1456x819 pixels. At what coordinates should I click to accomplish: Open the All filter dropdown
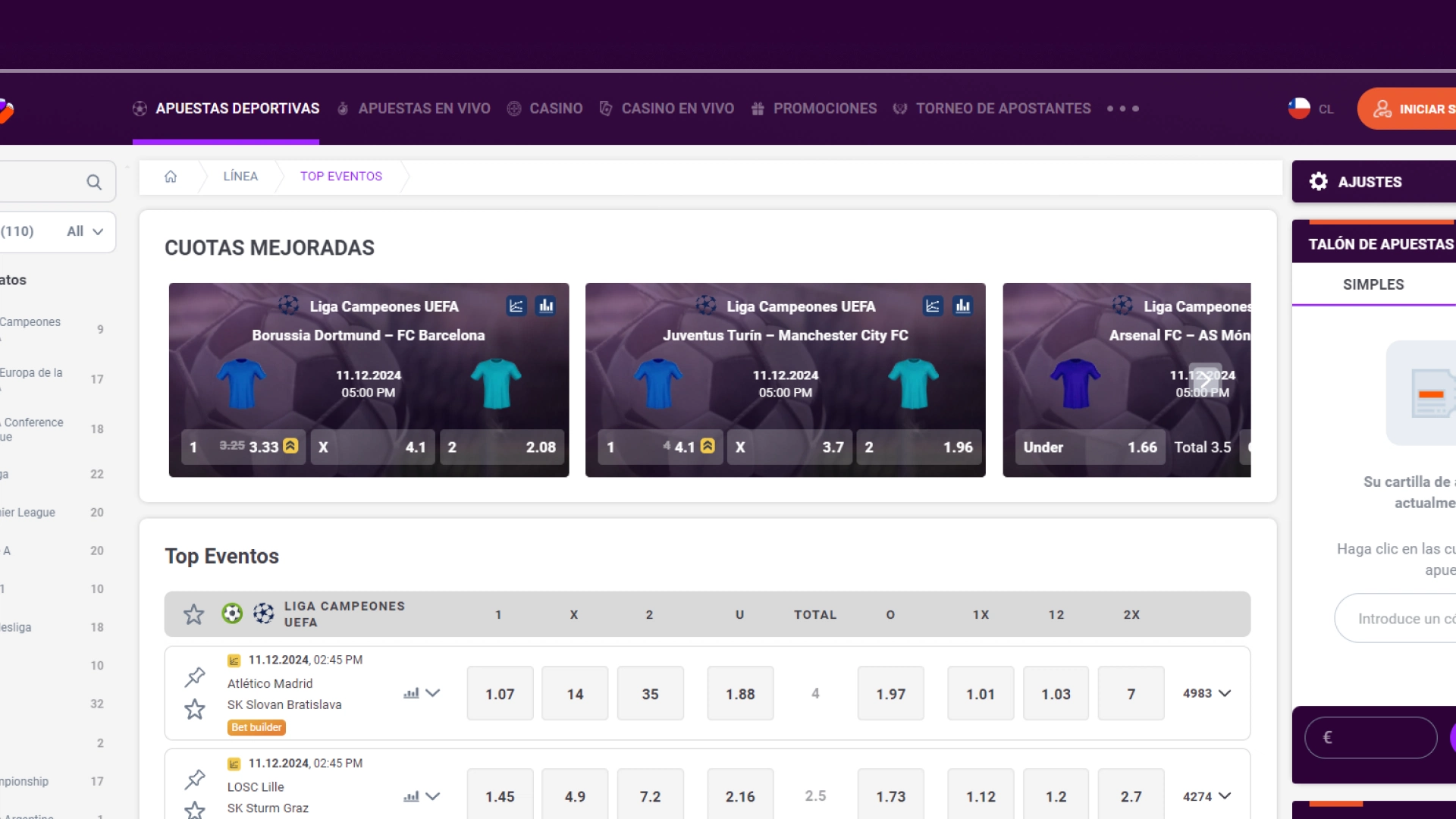(x=85, y=231)
